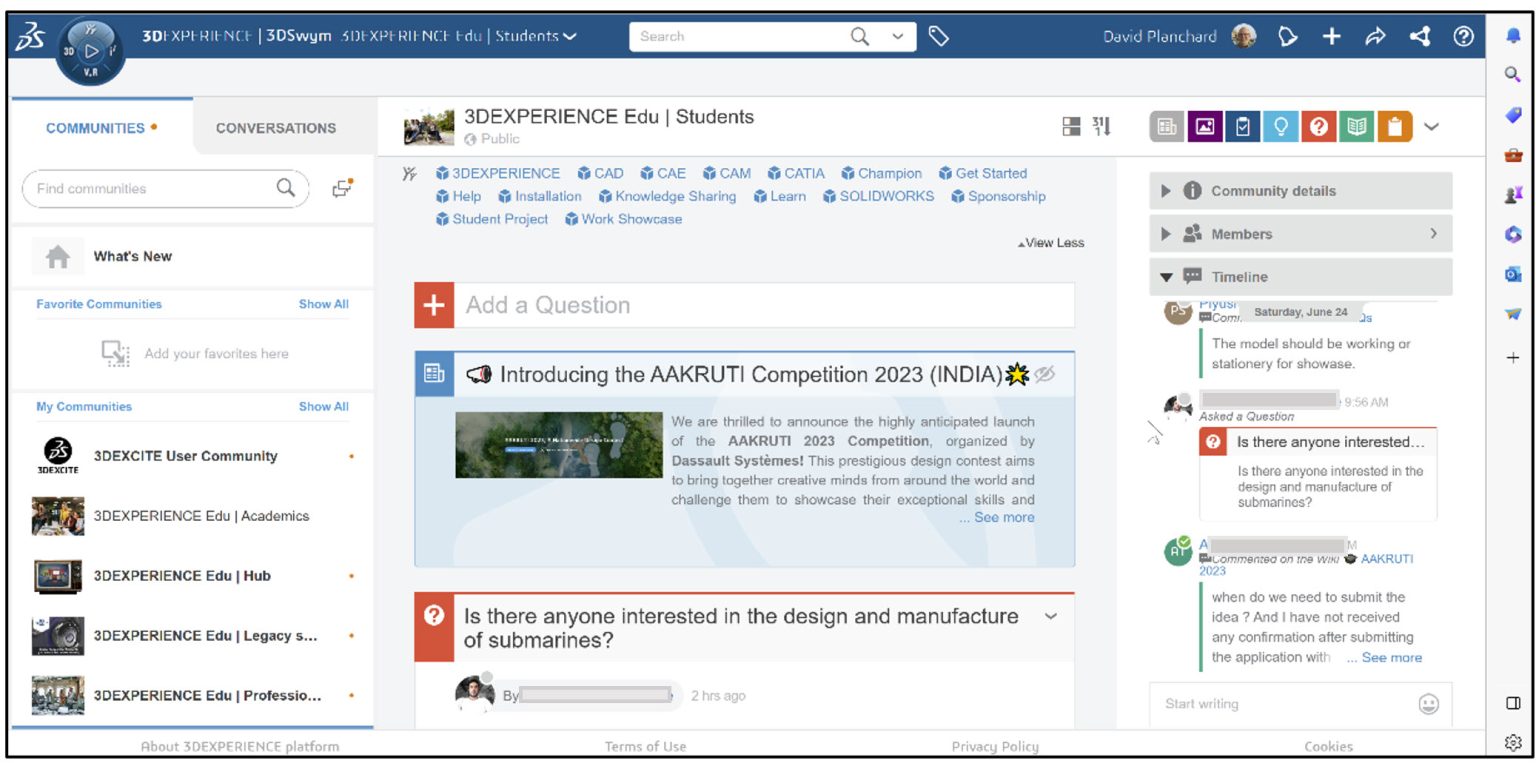Screen dimensions: 1536x763
Task: Select the red Questions icon in the content bar
Action: pyautogui.click(x=1319, y=127)
